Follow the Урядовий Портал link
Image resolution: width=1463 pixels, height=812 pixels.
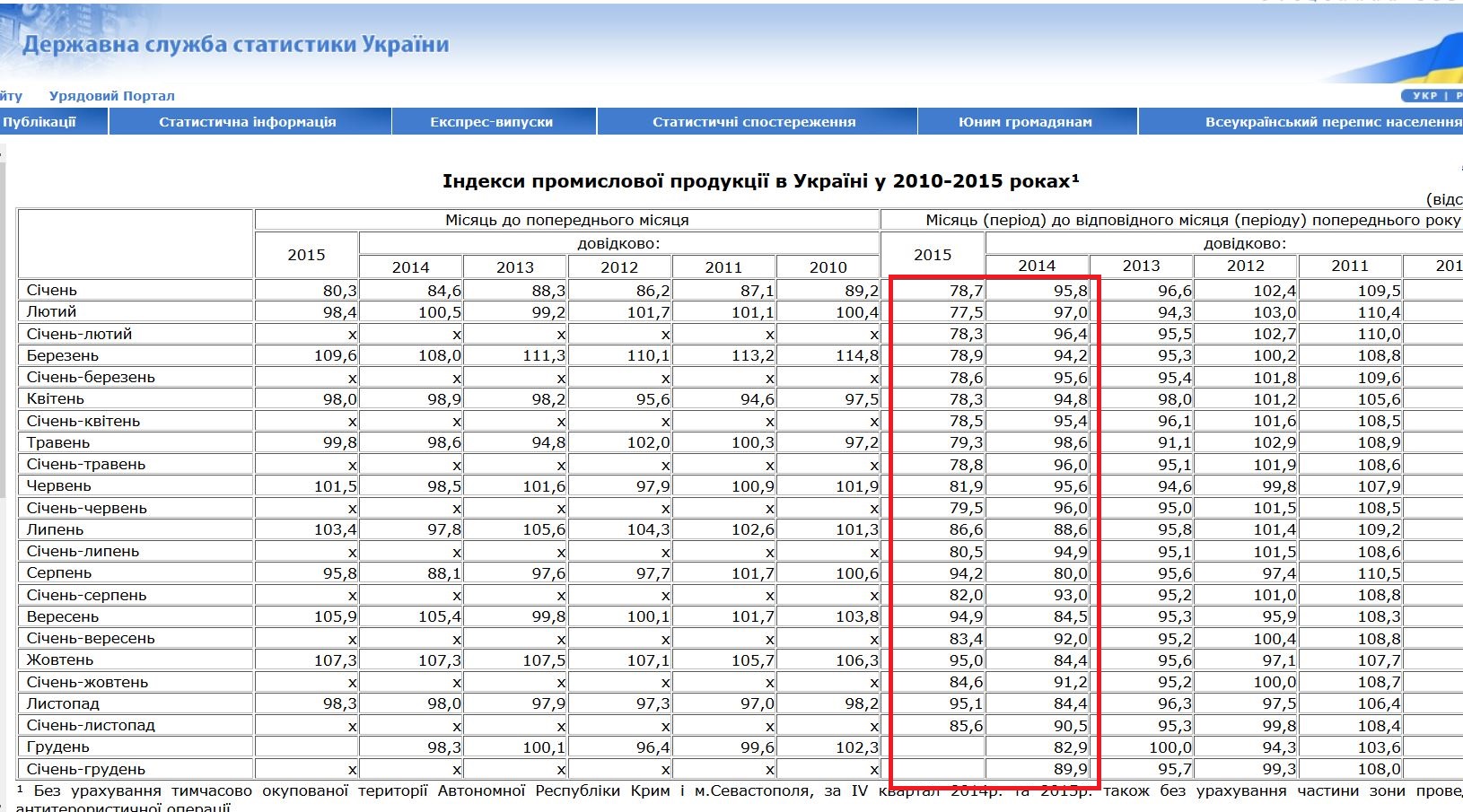[112, 96]
